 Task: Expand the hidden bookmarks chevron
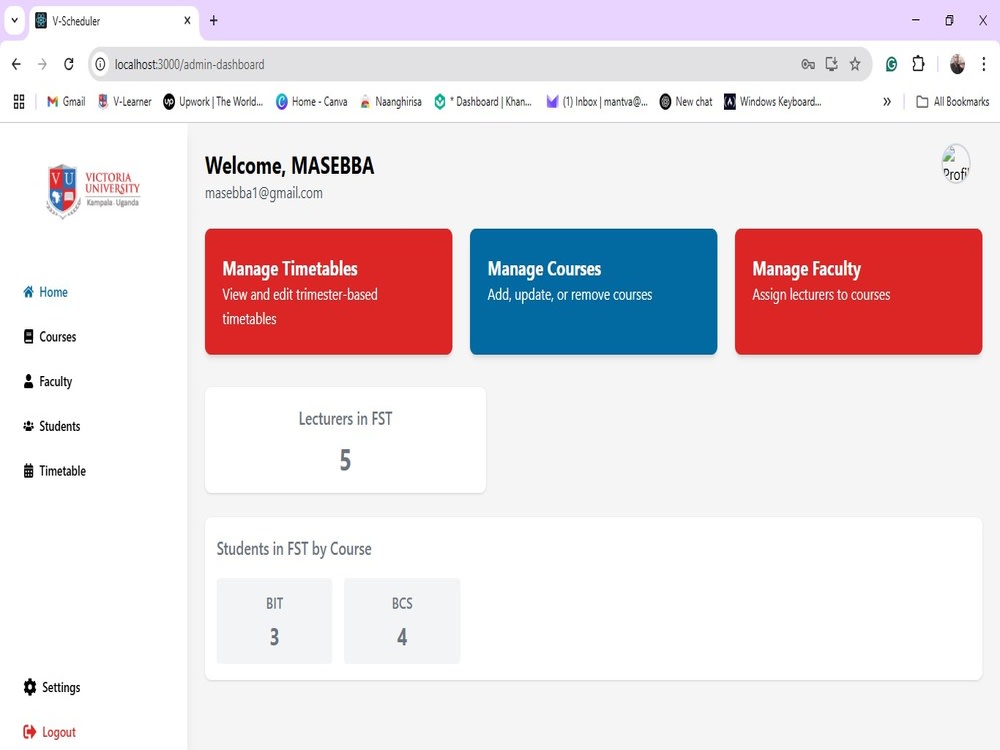pos(886,101)
